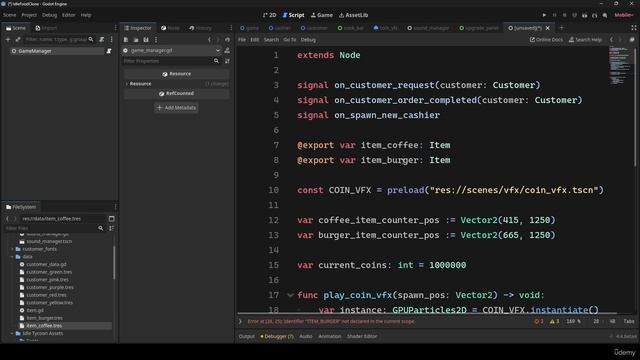Image resolution: width=640 pixels, height=360 pixels.
Task: Add a new node with the plus icon
Action: pyautogui.click(x=8, y=40)
